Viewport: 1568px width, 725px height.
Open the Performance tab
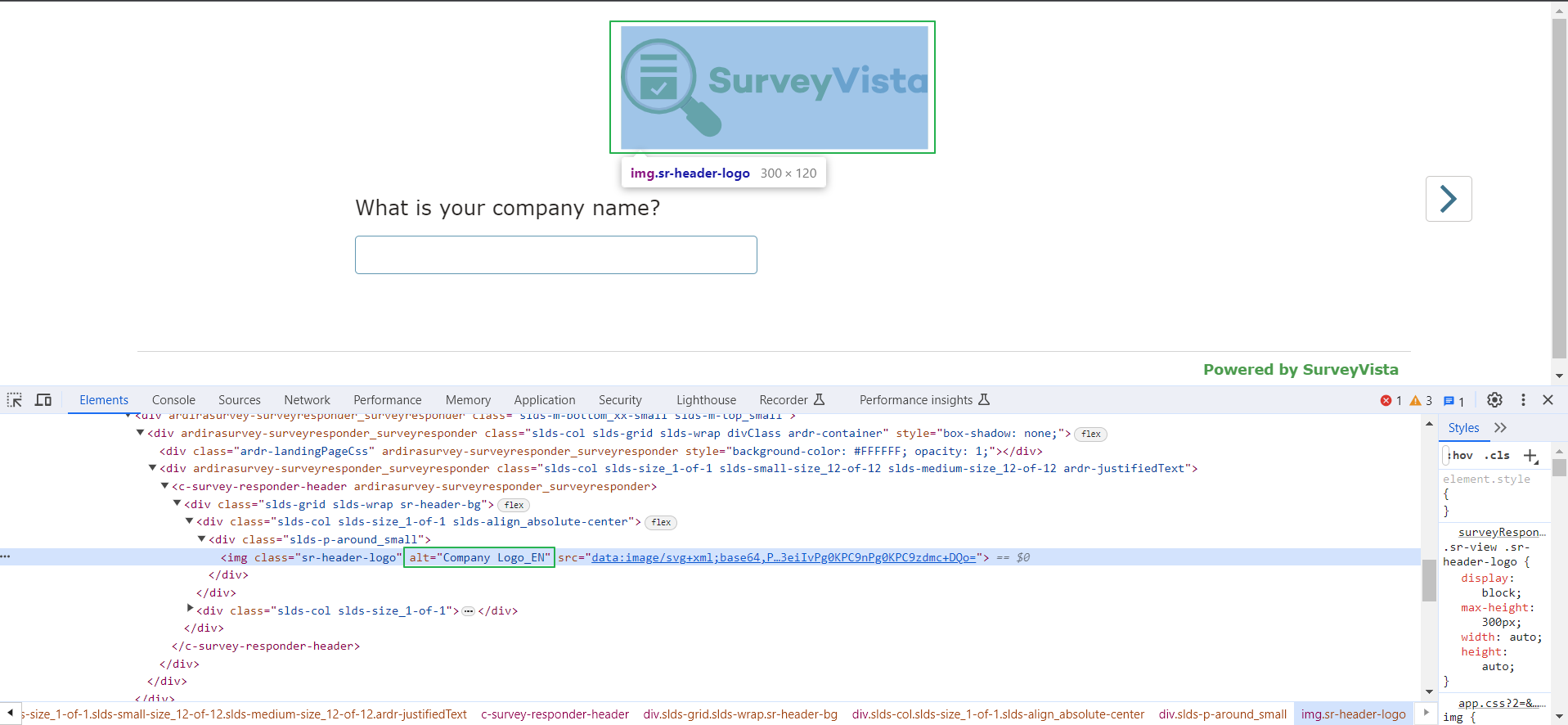click(x=388, y=400)
